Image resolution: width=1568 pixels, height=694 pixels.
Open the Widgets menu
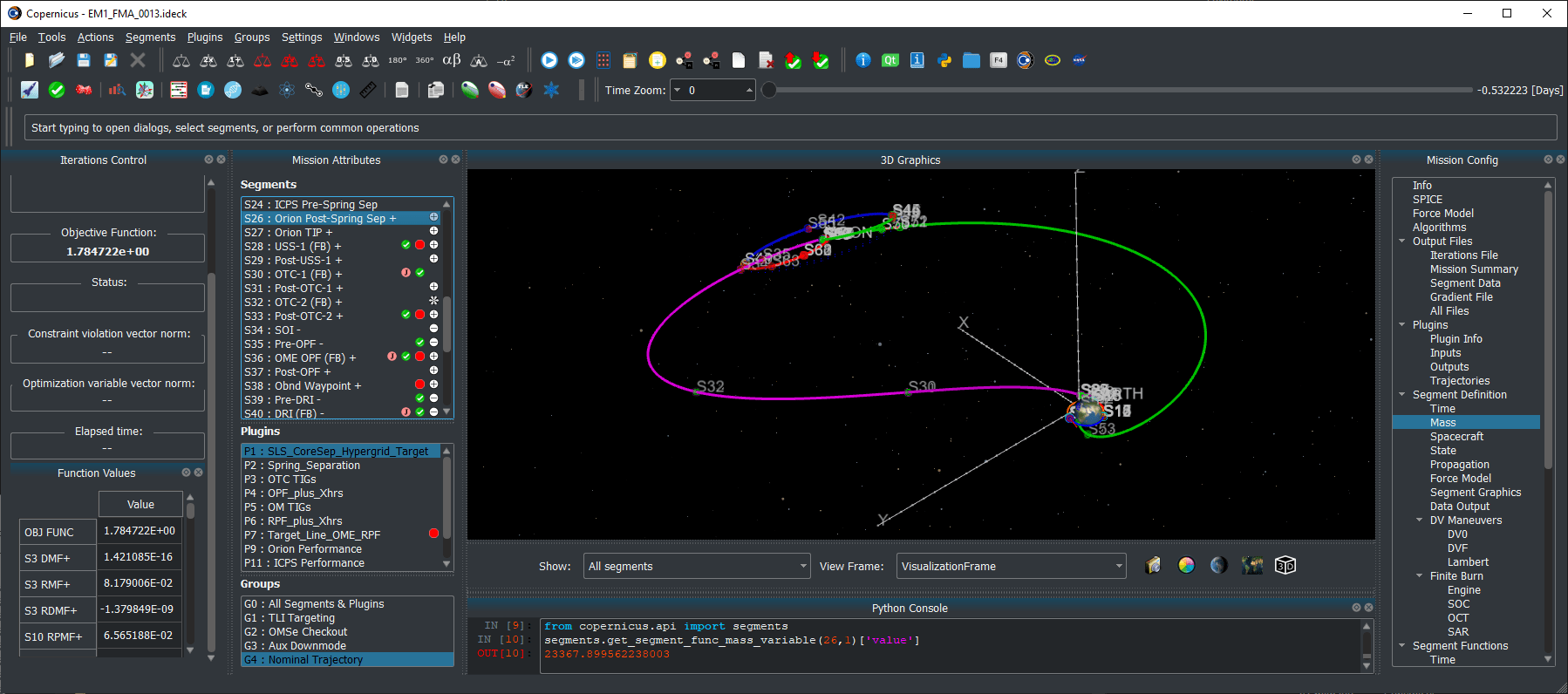pyautogui.click(x=411, y=37)
